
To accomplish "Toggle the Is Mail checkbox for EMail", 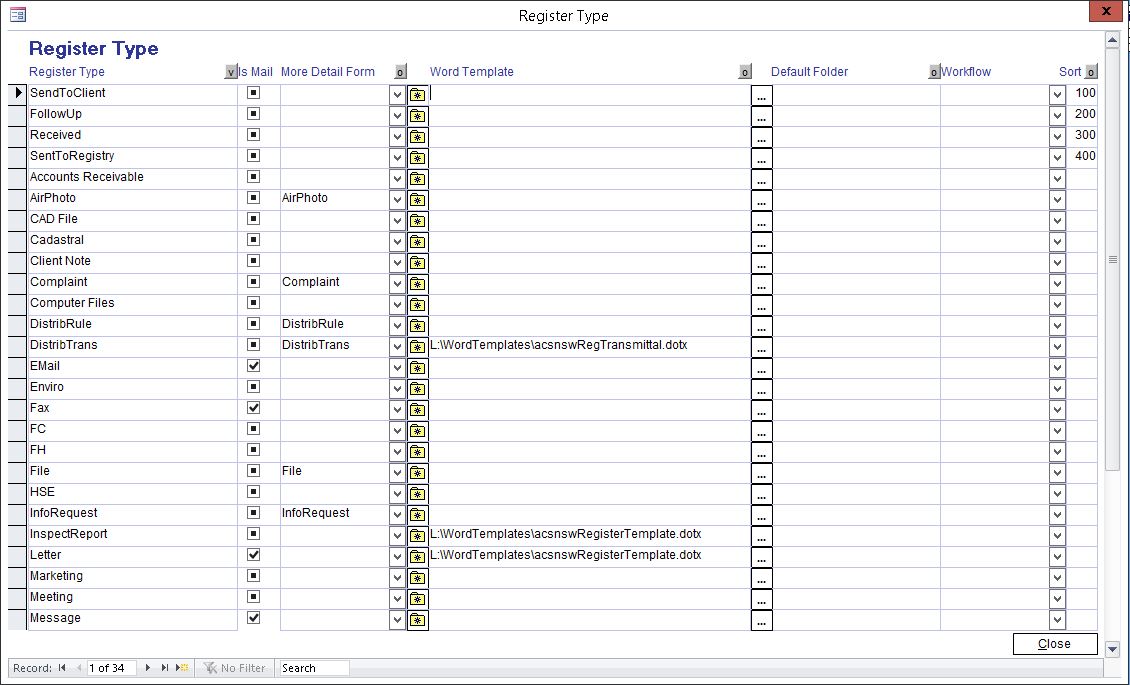I will (253, 366).
